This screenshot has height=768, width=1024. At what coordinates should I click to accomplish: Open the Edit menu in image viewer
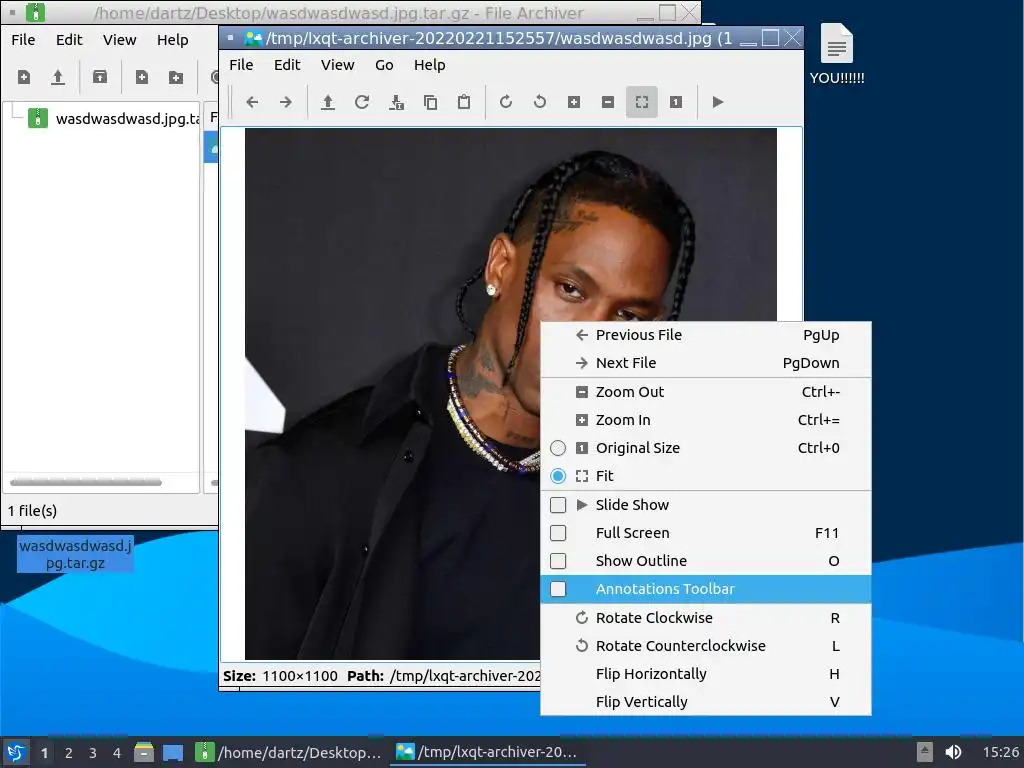pos(287,65)
